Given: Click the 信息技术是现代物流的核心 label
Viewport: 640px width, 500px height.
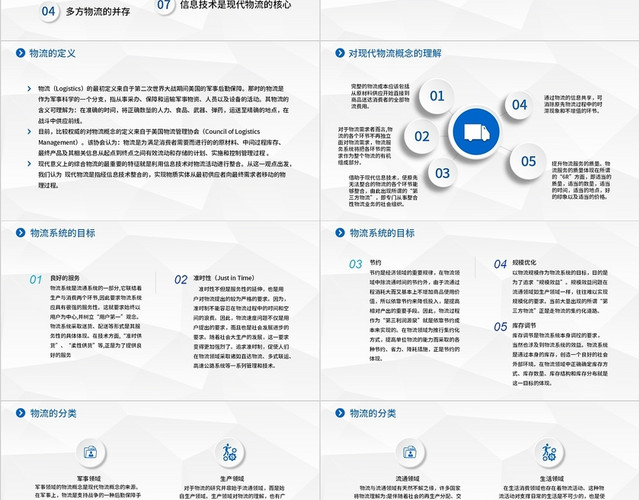Looking at the screenshot, I should [236, 5].
